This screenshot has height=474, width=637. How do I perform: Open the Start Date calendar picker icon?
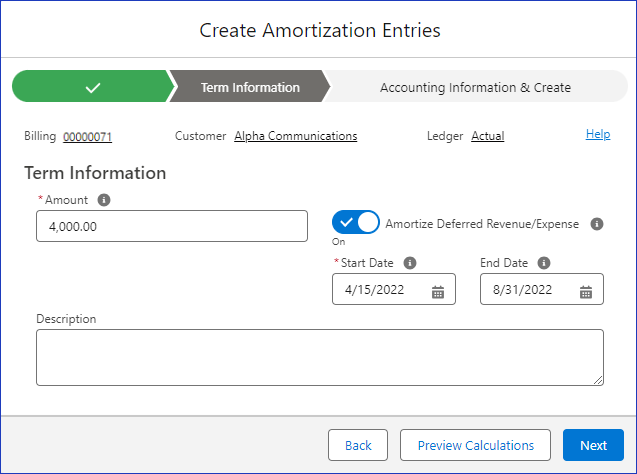(438, 292)
